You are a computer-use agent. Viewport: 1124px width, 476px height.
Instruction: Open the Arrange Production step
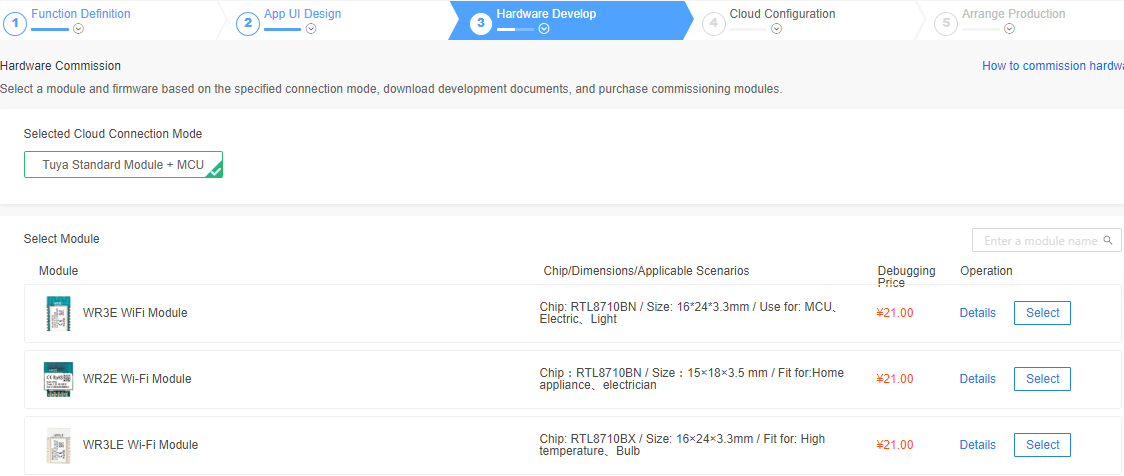1013,14
